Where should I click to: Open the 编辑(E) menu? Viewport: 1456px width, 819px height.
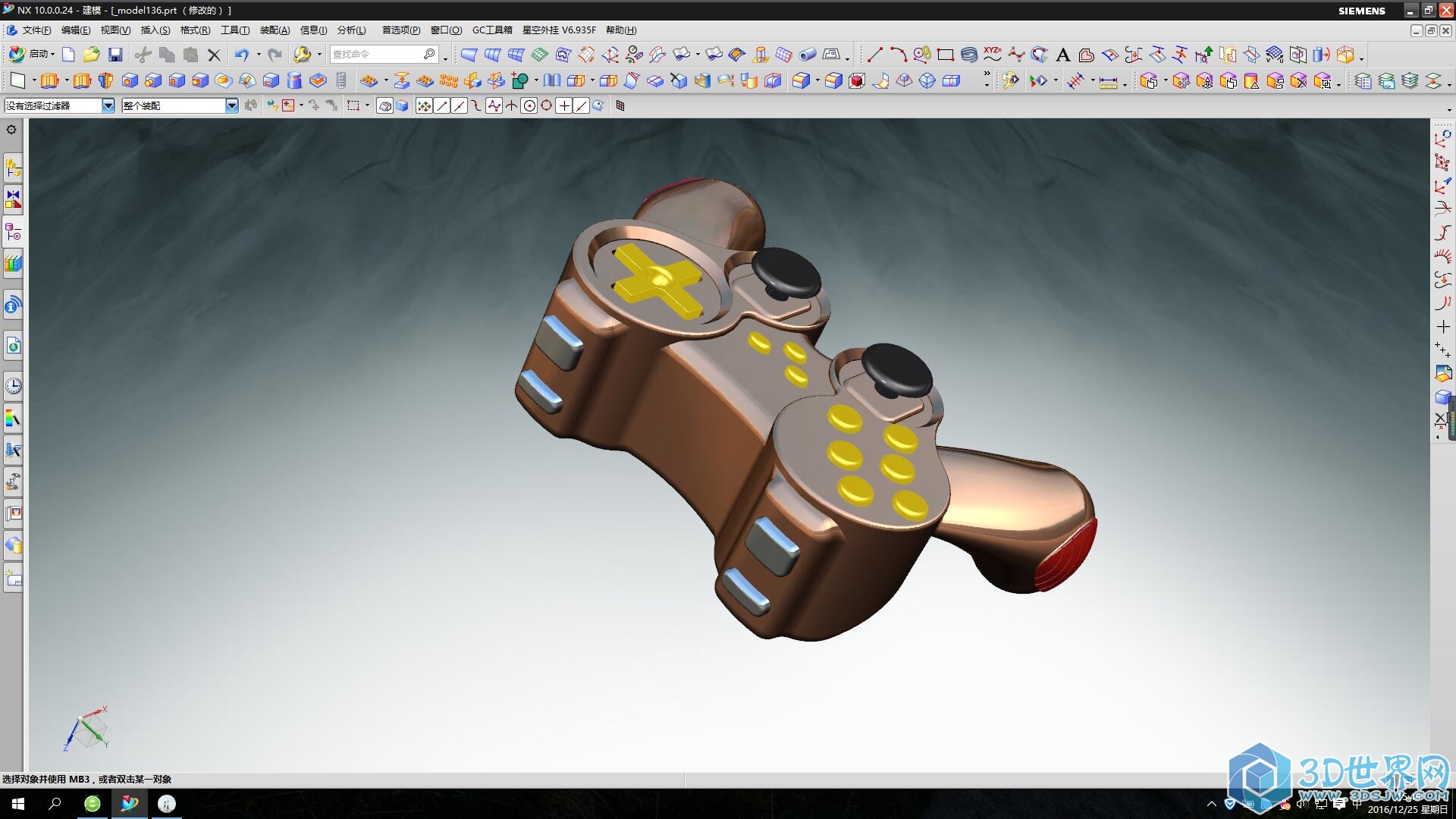pyautogui.click(x=75, y=30)
